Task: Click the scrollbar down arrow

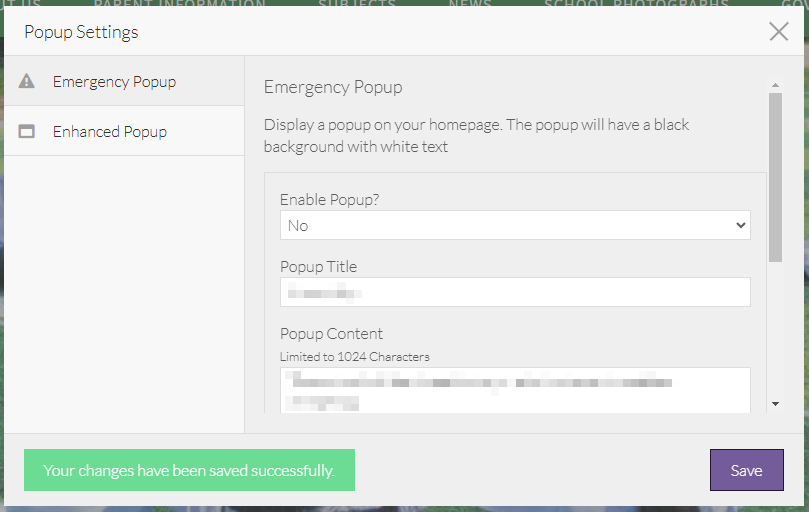Action: coord(775,403)
